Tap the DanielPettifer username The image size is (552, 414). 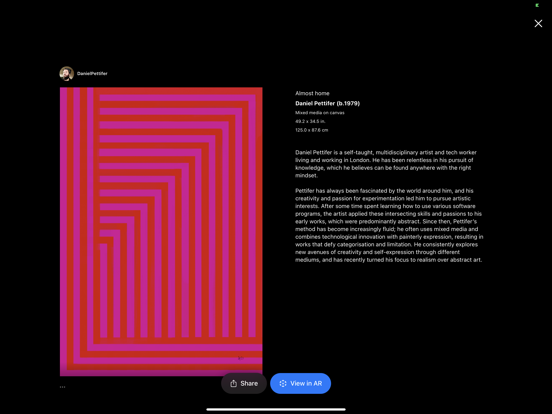pos(92,74)
